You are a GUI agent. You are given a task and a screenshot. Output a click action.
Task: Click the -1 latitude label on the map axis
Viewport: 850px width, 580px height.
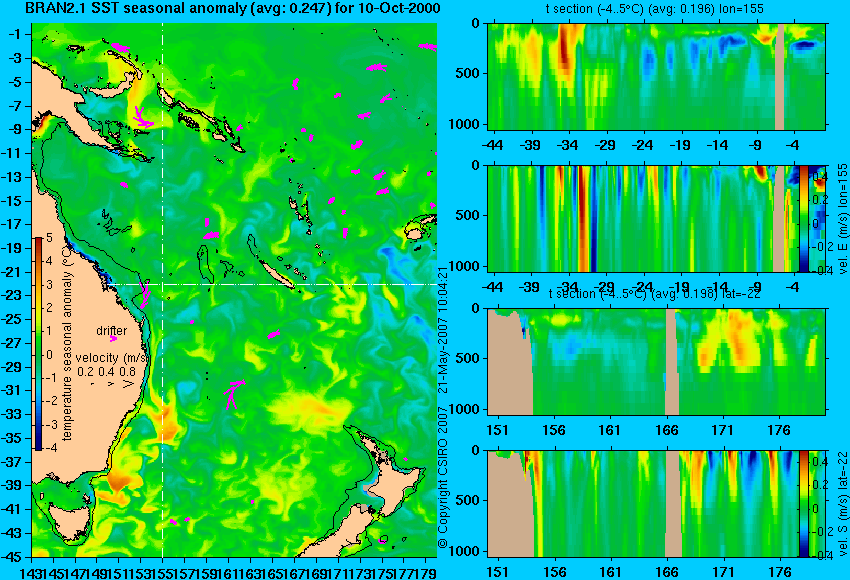[x=14, y=34]
